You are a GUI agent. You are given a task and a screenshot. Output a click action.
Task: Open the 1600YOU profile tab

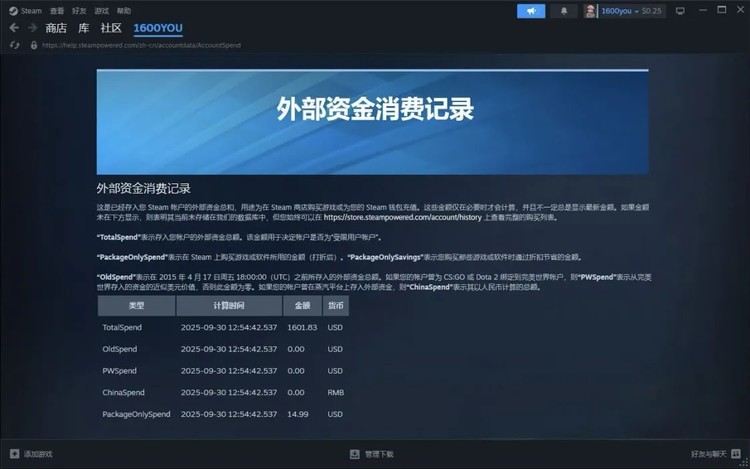coord(158,28)
